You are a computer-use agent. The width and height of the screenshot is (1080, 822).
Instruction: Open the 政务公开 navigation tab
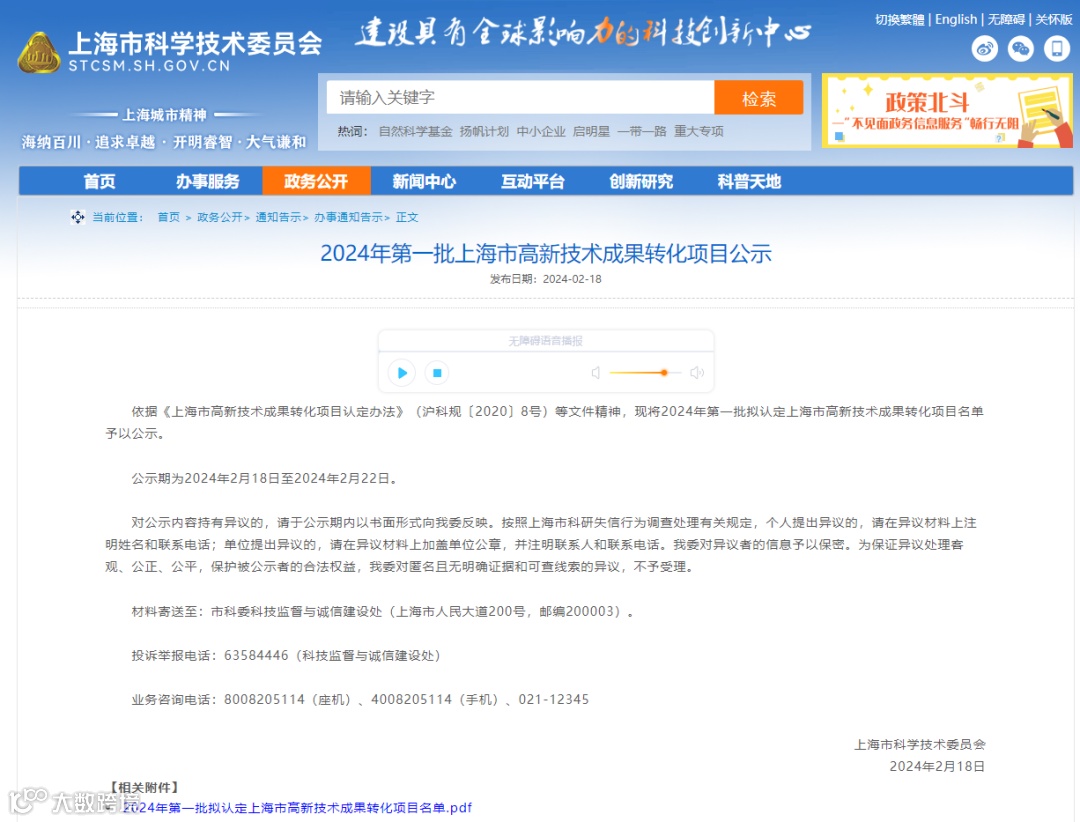pos(316,181)
